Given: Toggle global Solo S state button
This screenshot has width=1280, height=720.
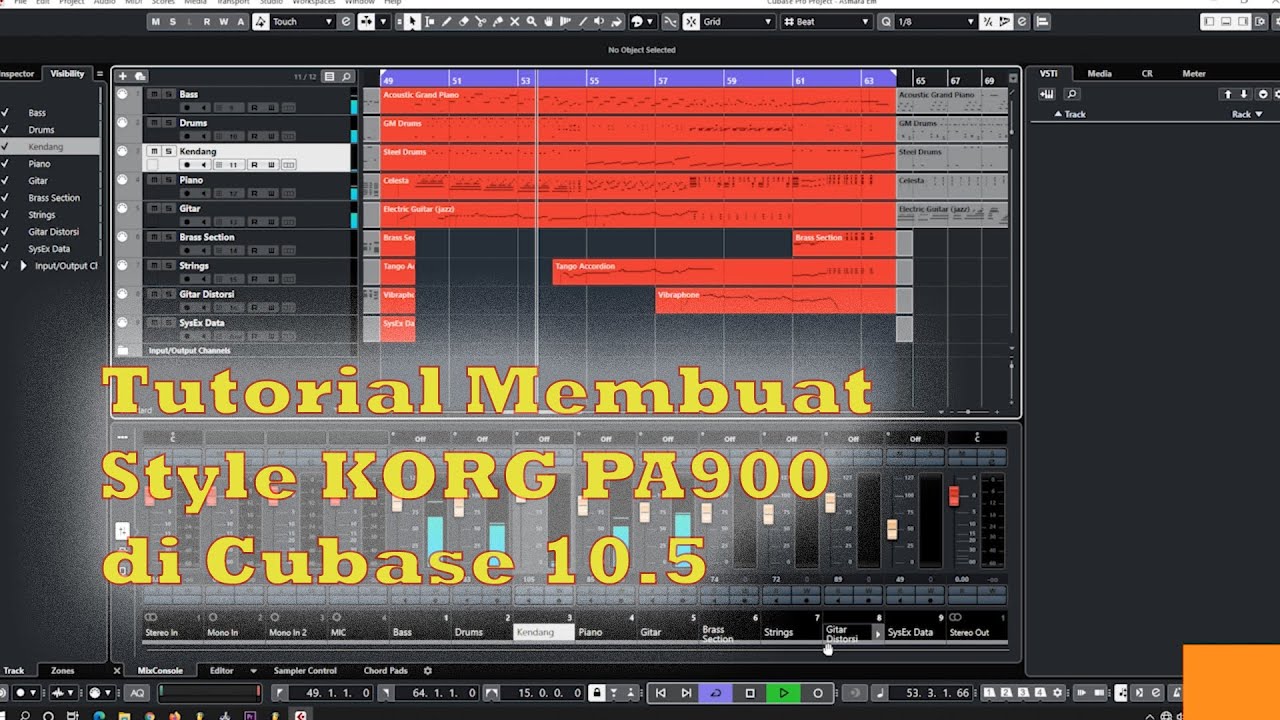Looking at the screenshot, I should [172, 21].
